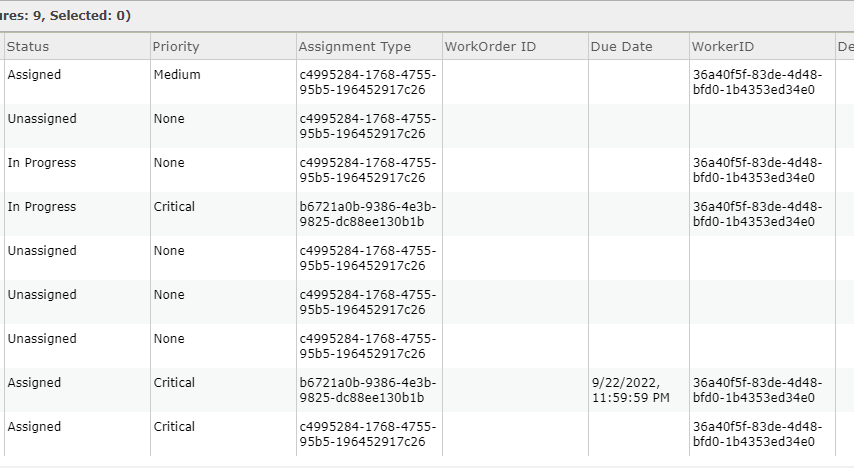
Task: Select the last Unassigned row
Action: pos(427,346)
